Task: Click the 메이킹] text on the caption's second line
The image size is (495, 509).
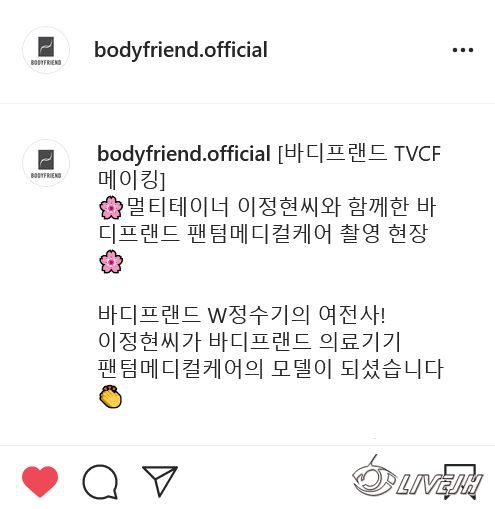Action: coord(132,180)
